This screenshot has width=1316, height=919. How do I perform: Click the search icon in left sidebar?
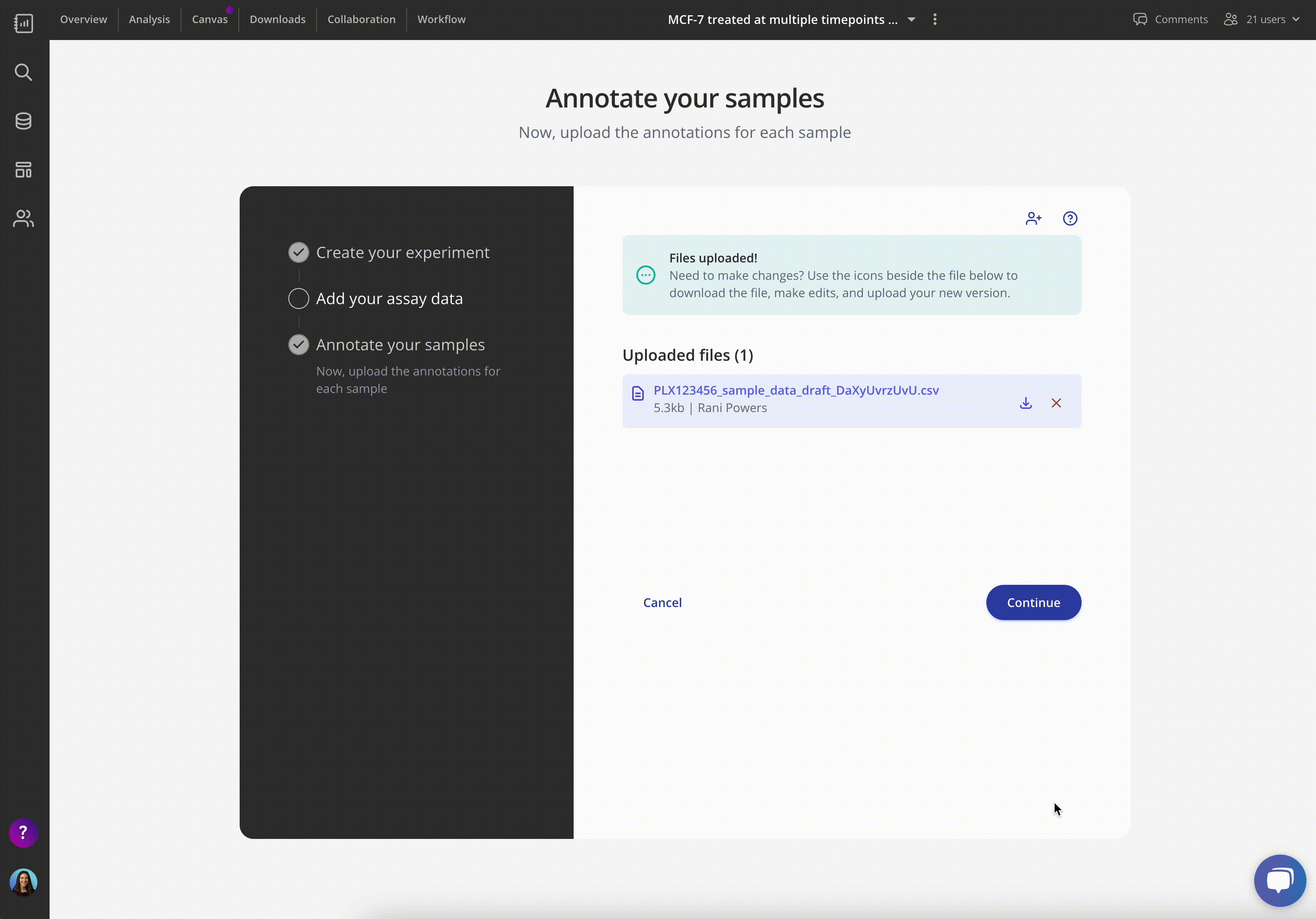click(x=24, y=71)
